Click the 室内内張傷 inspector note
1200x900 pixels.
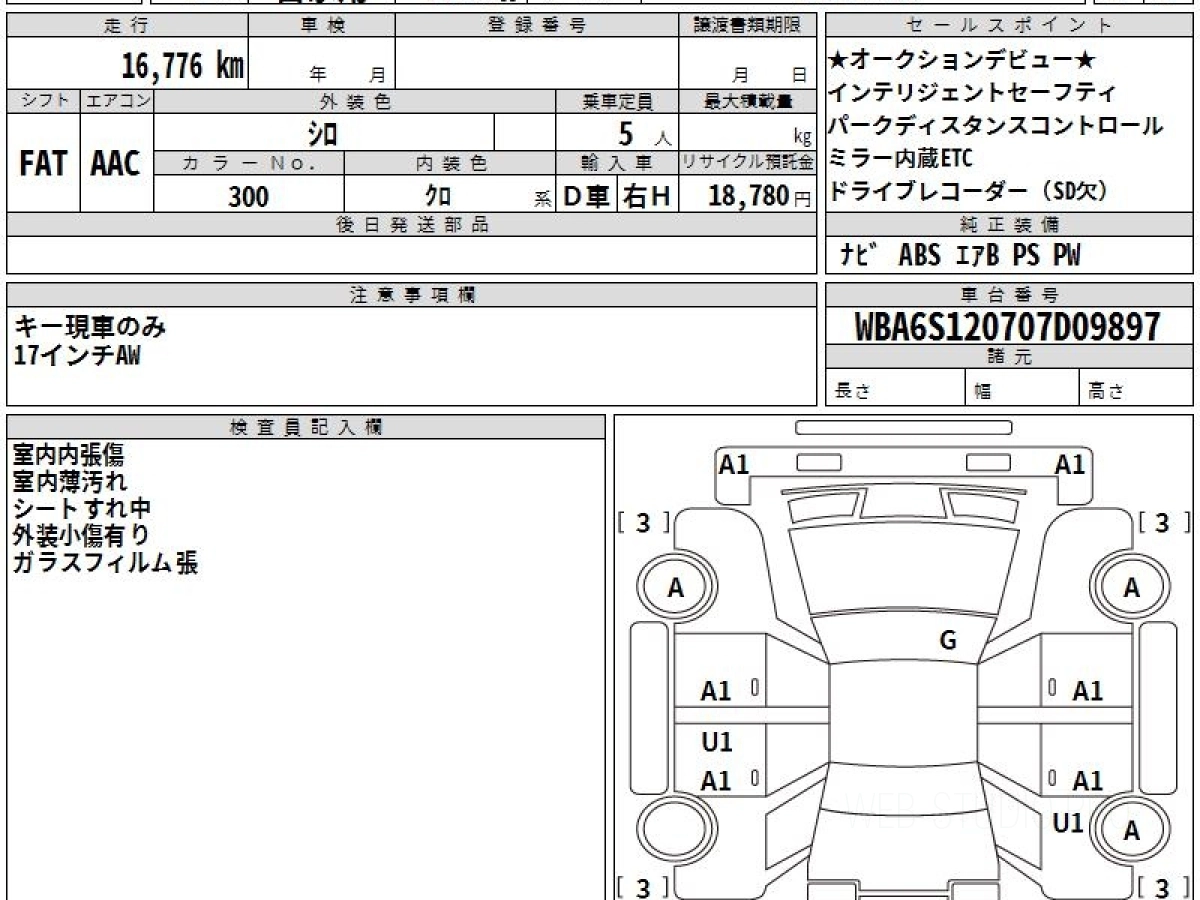pos(69,455)
